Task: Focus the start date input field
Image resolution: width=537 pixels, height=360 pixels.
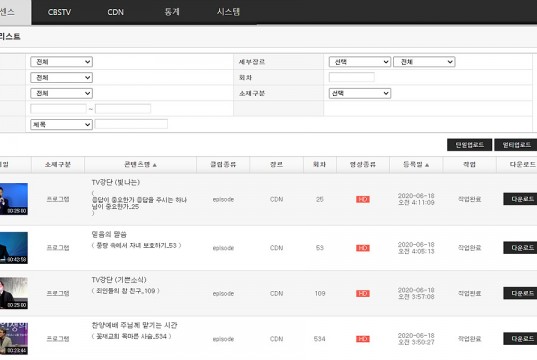Action: (x=58, y=109)
